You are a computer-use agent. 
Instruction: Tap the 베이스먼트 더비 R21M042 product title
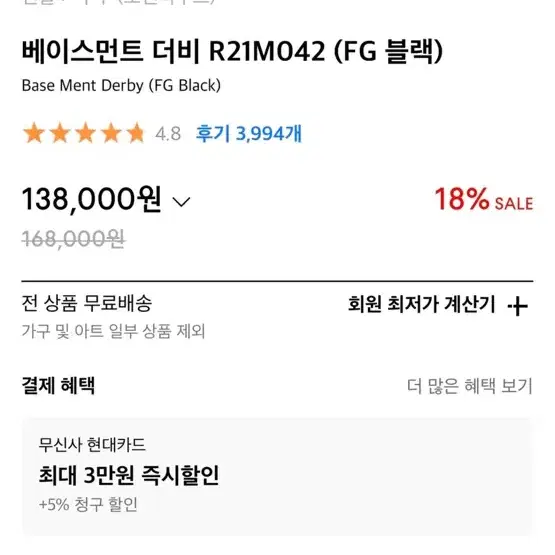tap(232, 52)
